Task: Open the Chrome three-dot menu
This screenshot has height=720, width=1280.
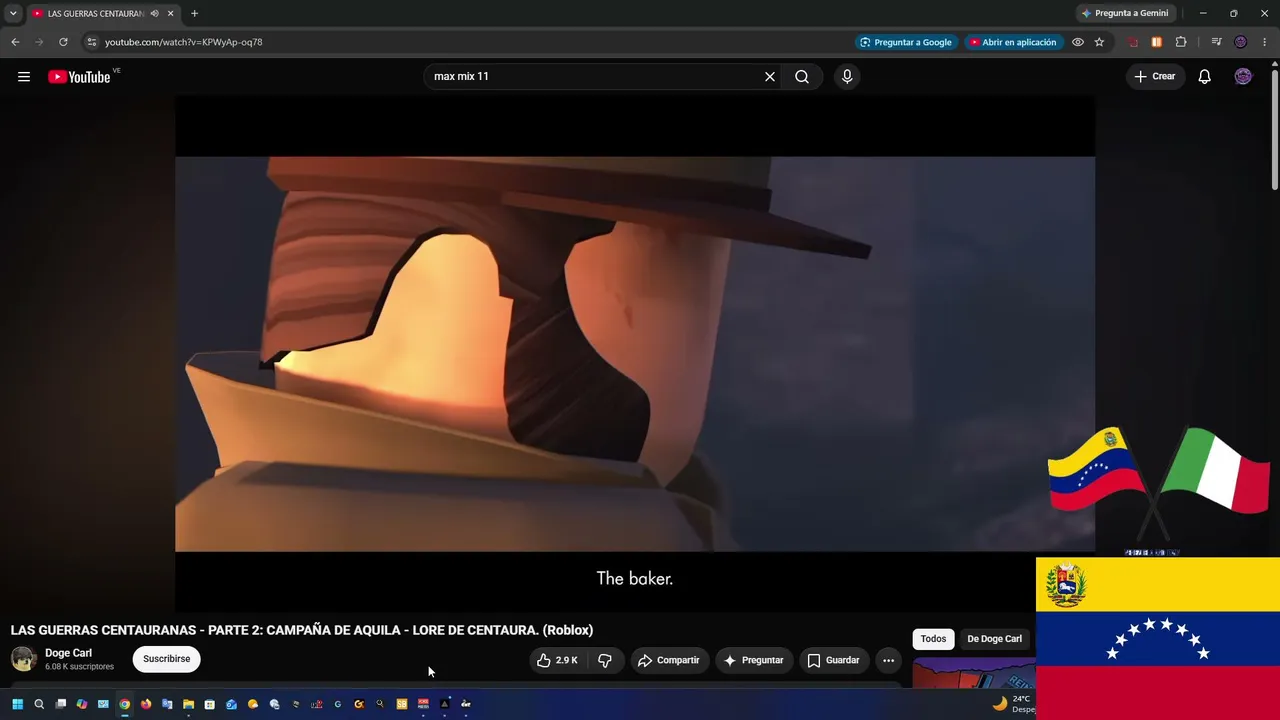Action: click(1265, 42)
